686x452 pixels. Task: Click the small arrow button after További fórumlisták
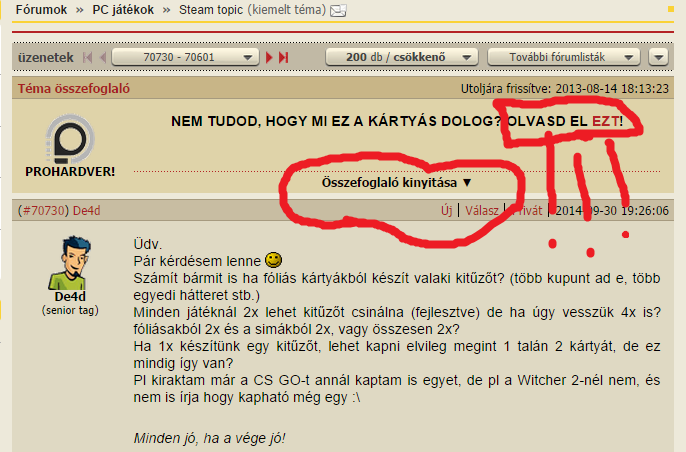click(x=658, y=57)
